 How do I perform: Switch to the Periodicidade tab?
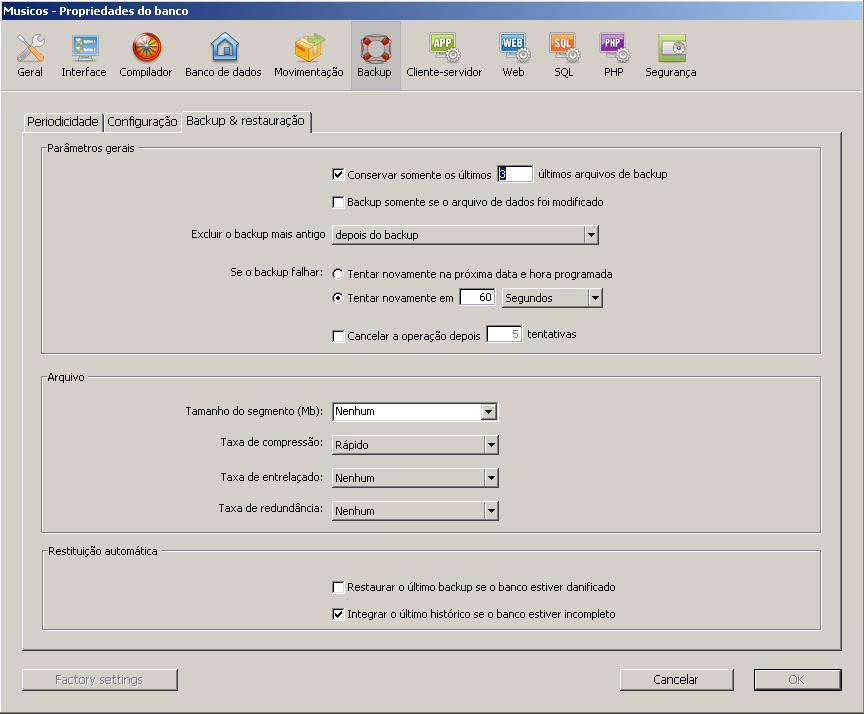click(x=63, y=122)
